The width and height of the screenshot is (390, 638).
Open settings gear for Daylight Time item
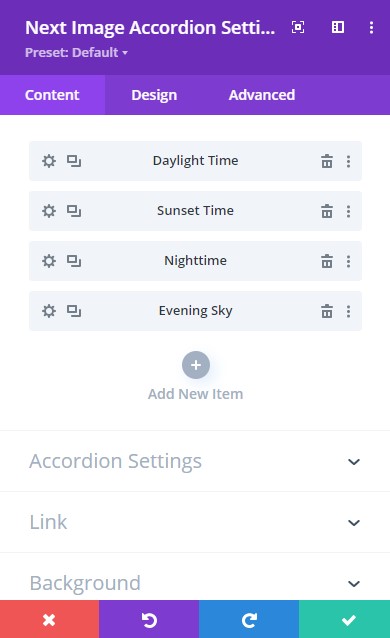(49, 161)
